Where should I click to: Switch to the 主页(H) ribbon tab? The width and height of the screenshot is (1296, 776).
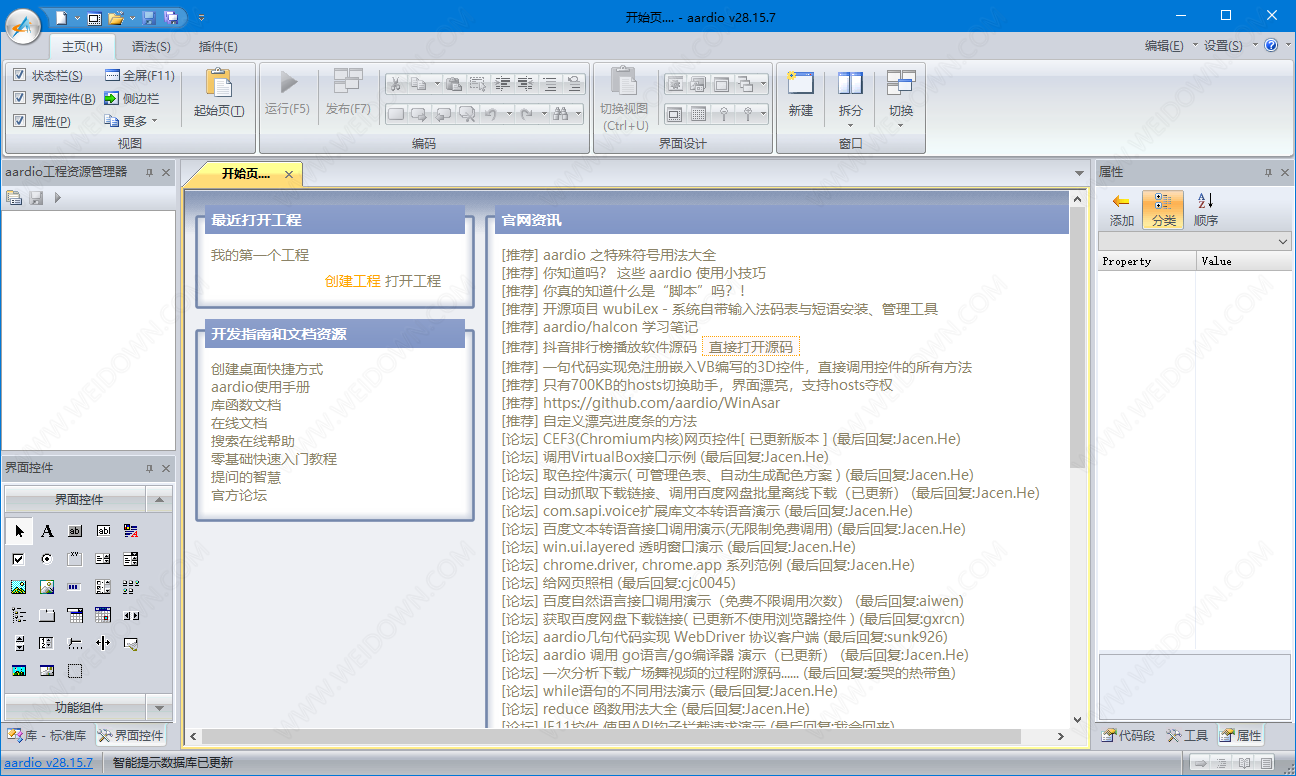coord(82,46)
